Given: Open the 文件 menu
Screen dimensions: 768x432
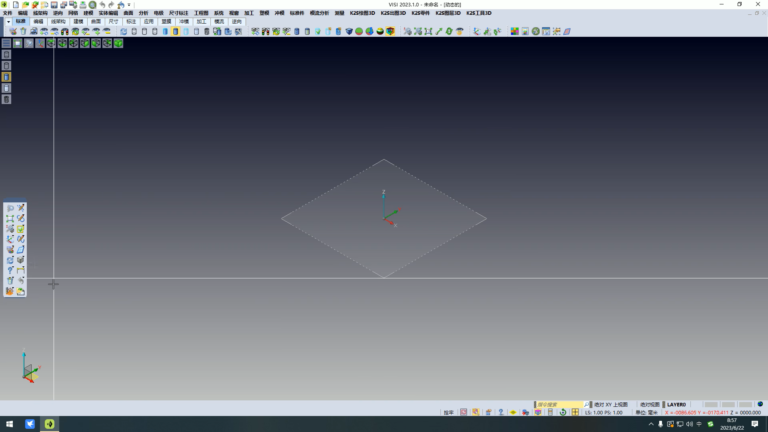Looking at the screenshot, I should 7,13.
